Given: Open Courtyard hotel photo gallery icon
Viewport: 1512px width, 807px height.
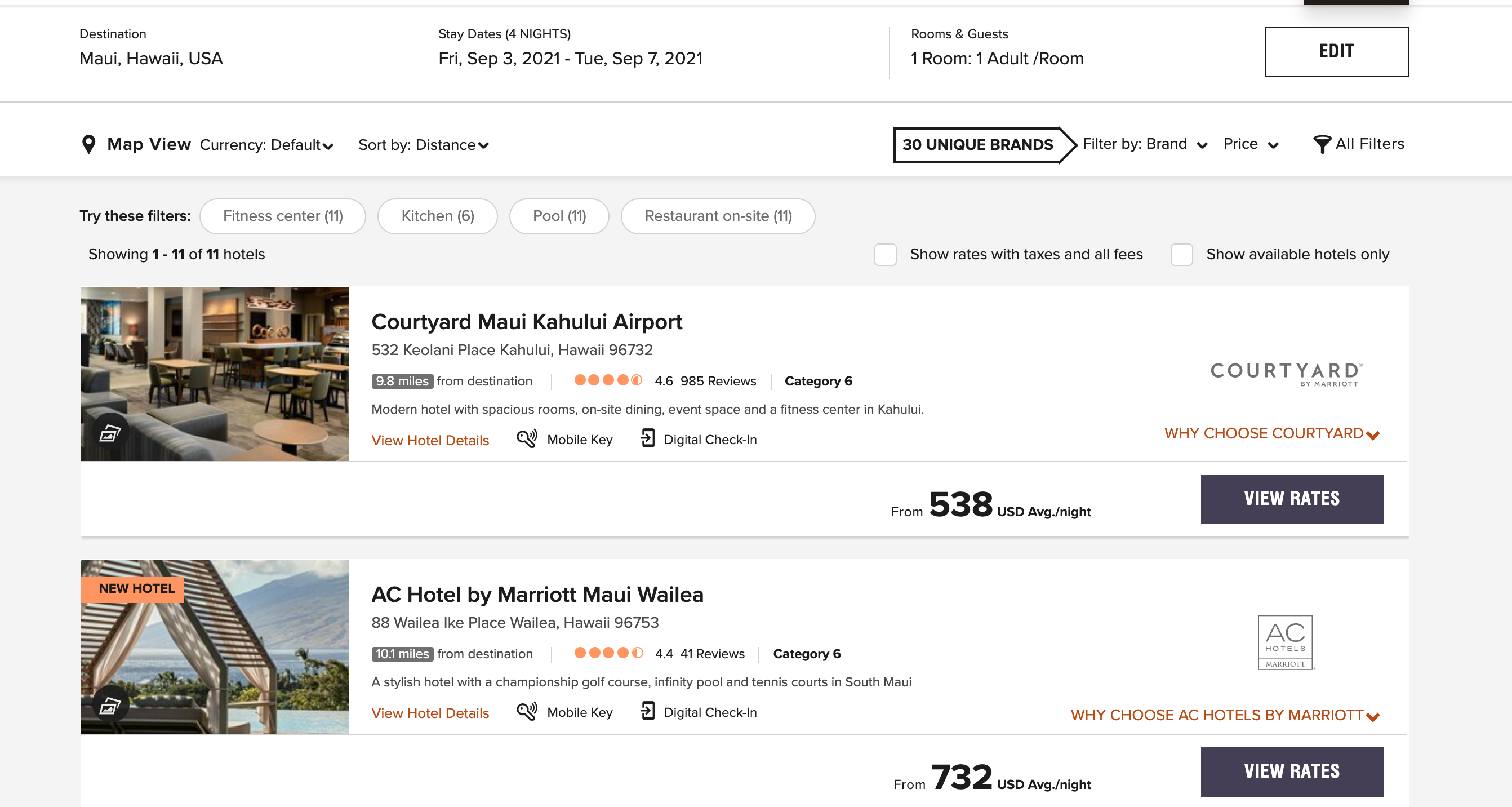Looking at the screenshot, I should (110, 433).
